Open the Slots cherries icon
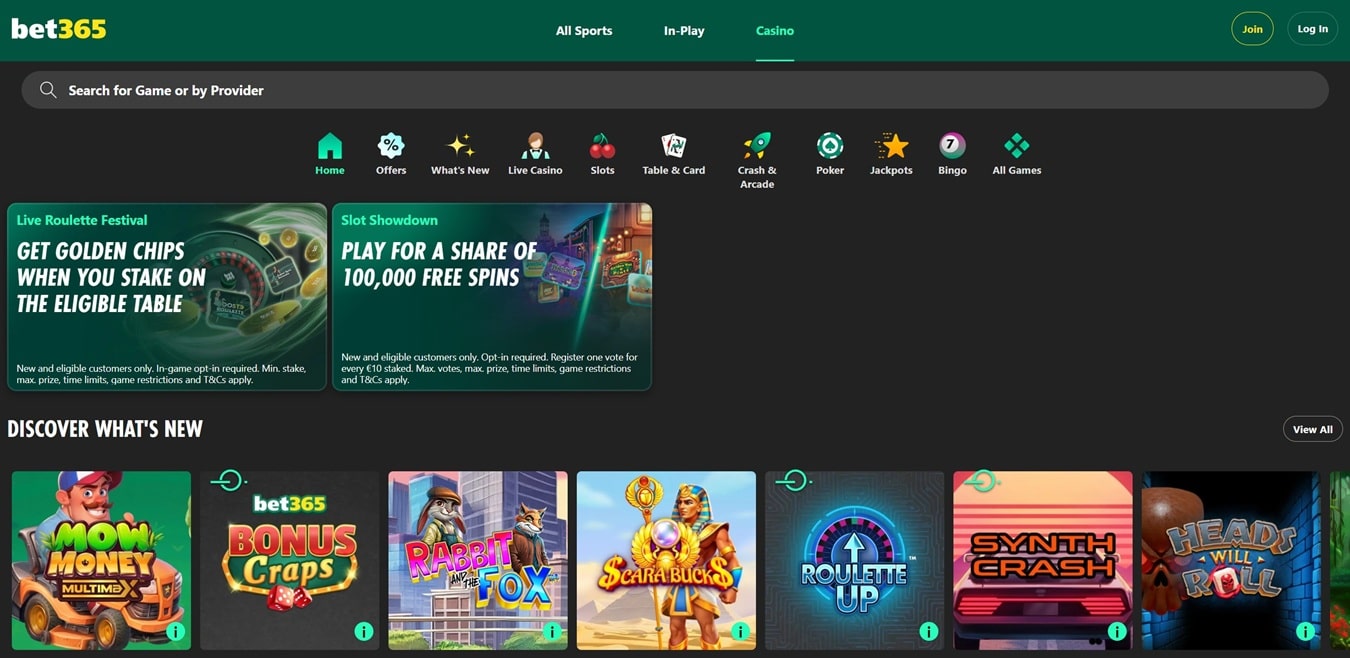This screenshot has width=1350, height=658. click(x=602, y=146)
